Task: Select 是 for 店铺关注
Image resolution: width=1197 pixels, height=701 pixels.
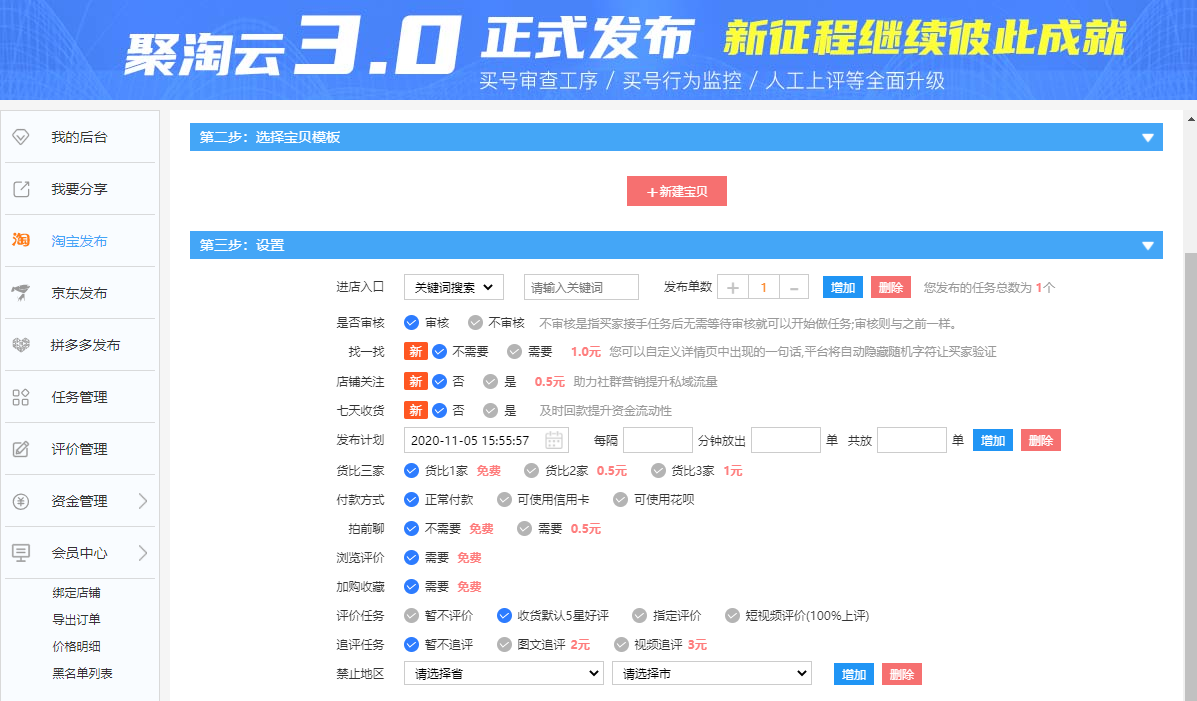Action: pos(491,382)
